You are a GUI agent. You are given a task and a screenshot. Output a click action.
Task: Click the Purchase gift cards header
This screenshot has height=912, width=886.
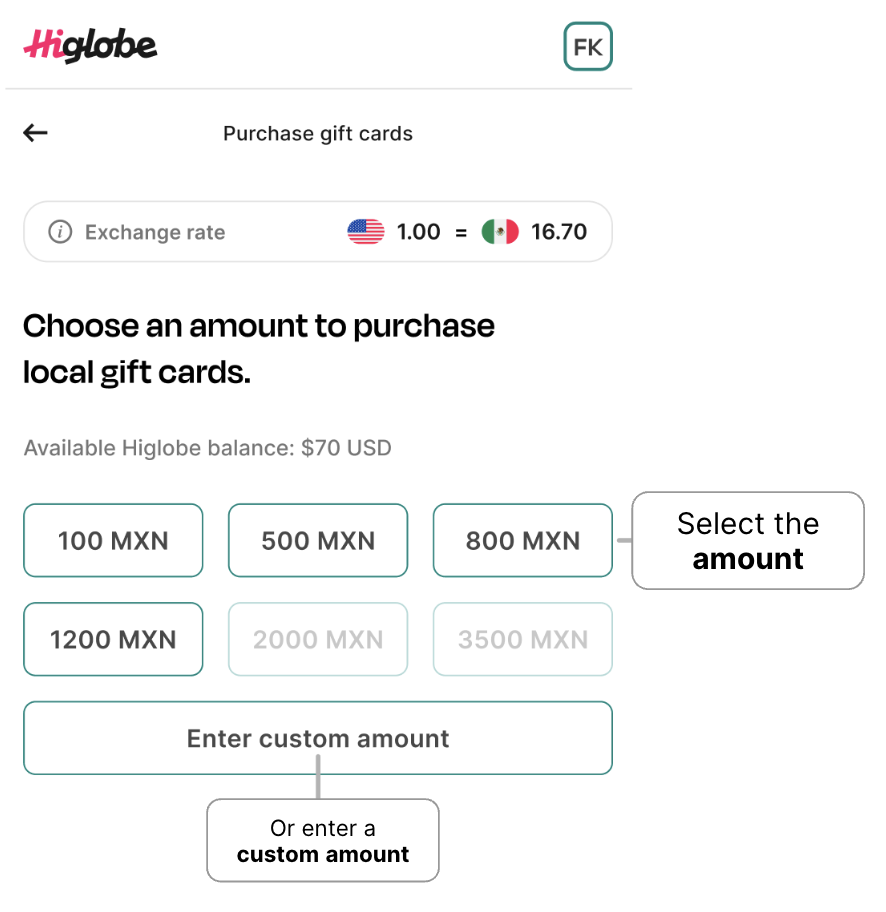click(x=318, y=133)
